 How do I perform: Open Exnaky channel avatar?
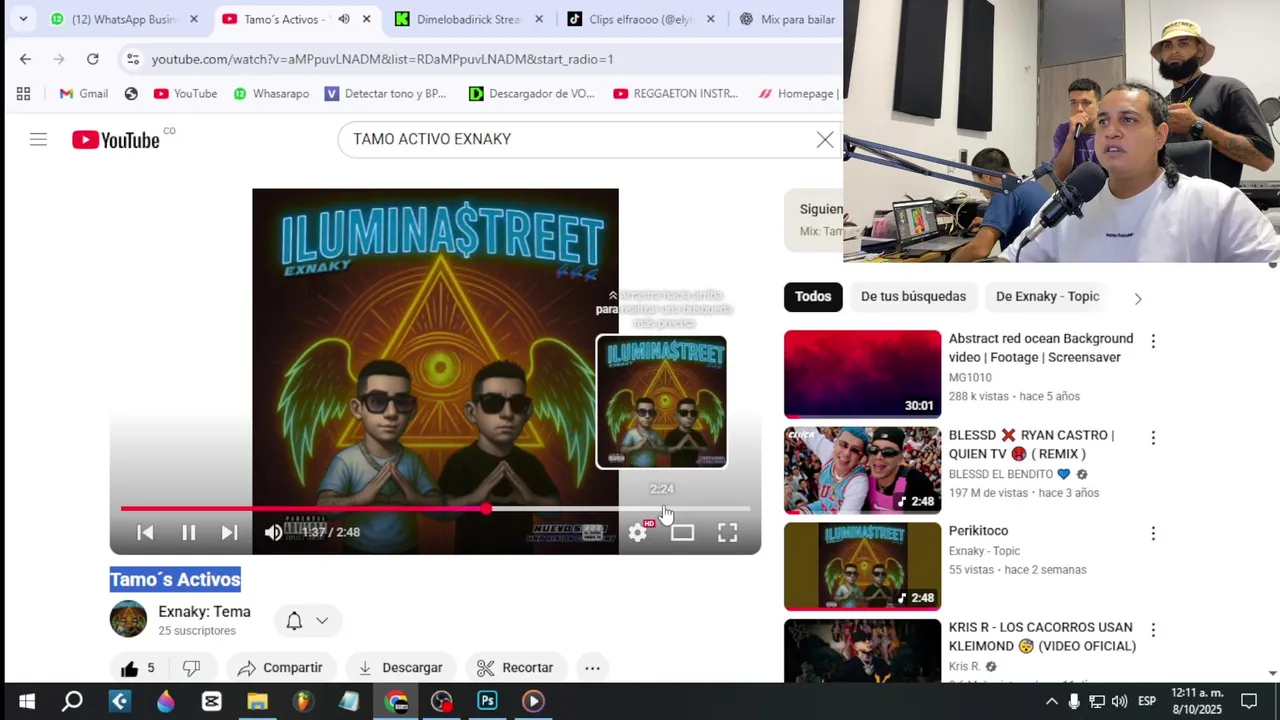click(128, 619)
